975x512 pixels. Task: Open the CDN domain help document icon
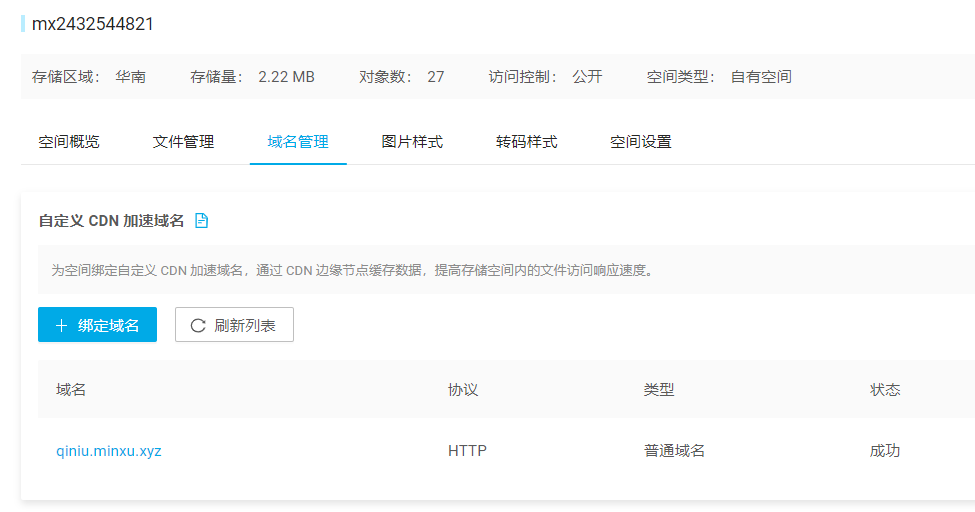[x=201, y=221]
